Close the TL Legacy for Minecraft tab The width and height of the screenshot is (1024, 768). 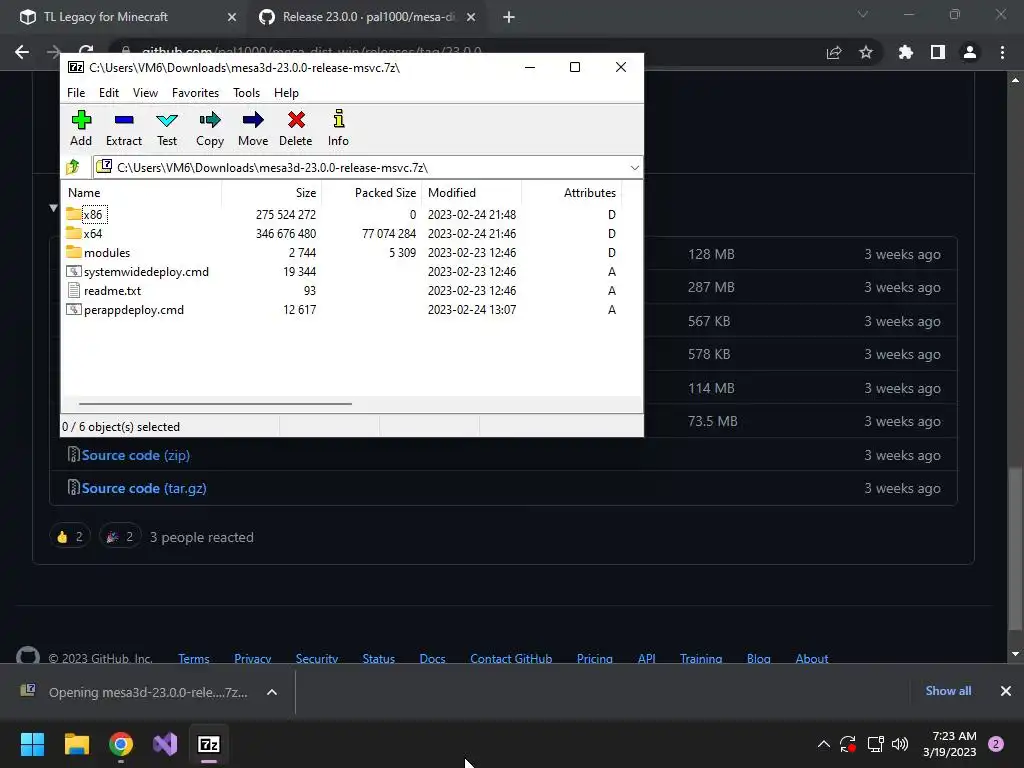pyautogui.click(x=232, y=18)
